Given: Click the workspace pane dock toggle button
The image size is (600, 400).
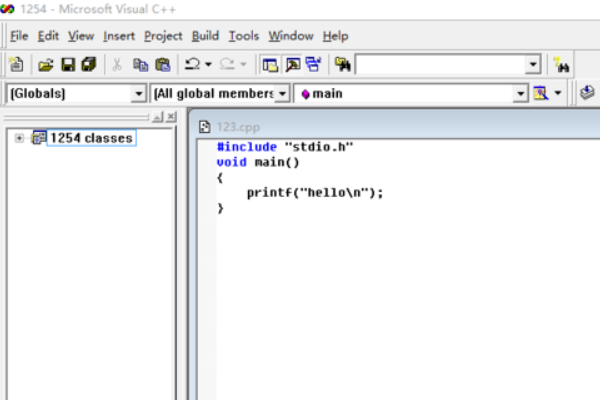Looking at the screenshot, I should click(x=157, y=117).
